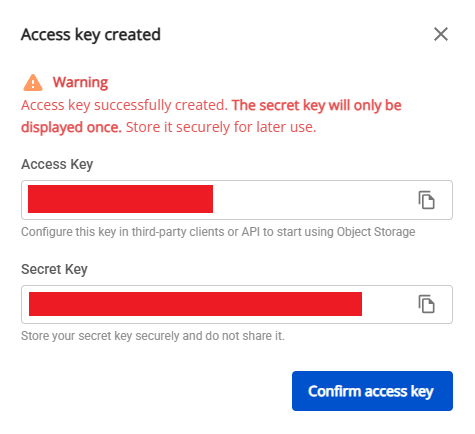
Task: Select the redacted Secret Key value
Action: (195, 304)
